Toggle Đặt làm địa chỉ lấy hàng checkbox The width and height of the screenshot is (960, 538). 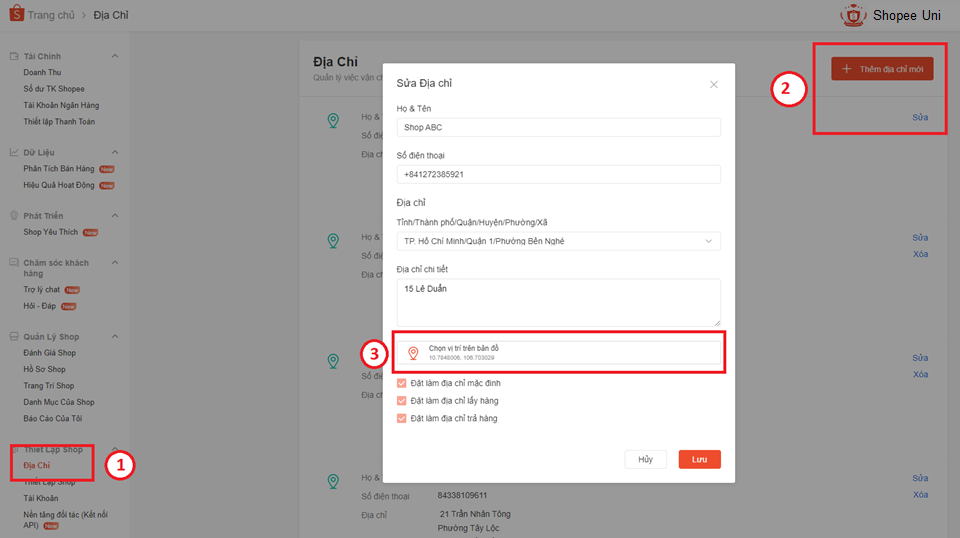[x=402, y=400]
